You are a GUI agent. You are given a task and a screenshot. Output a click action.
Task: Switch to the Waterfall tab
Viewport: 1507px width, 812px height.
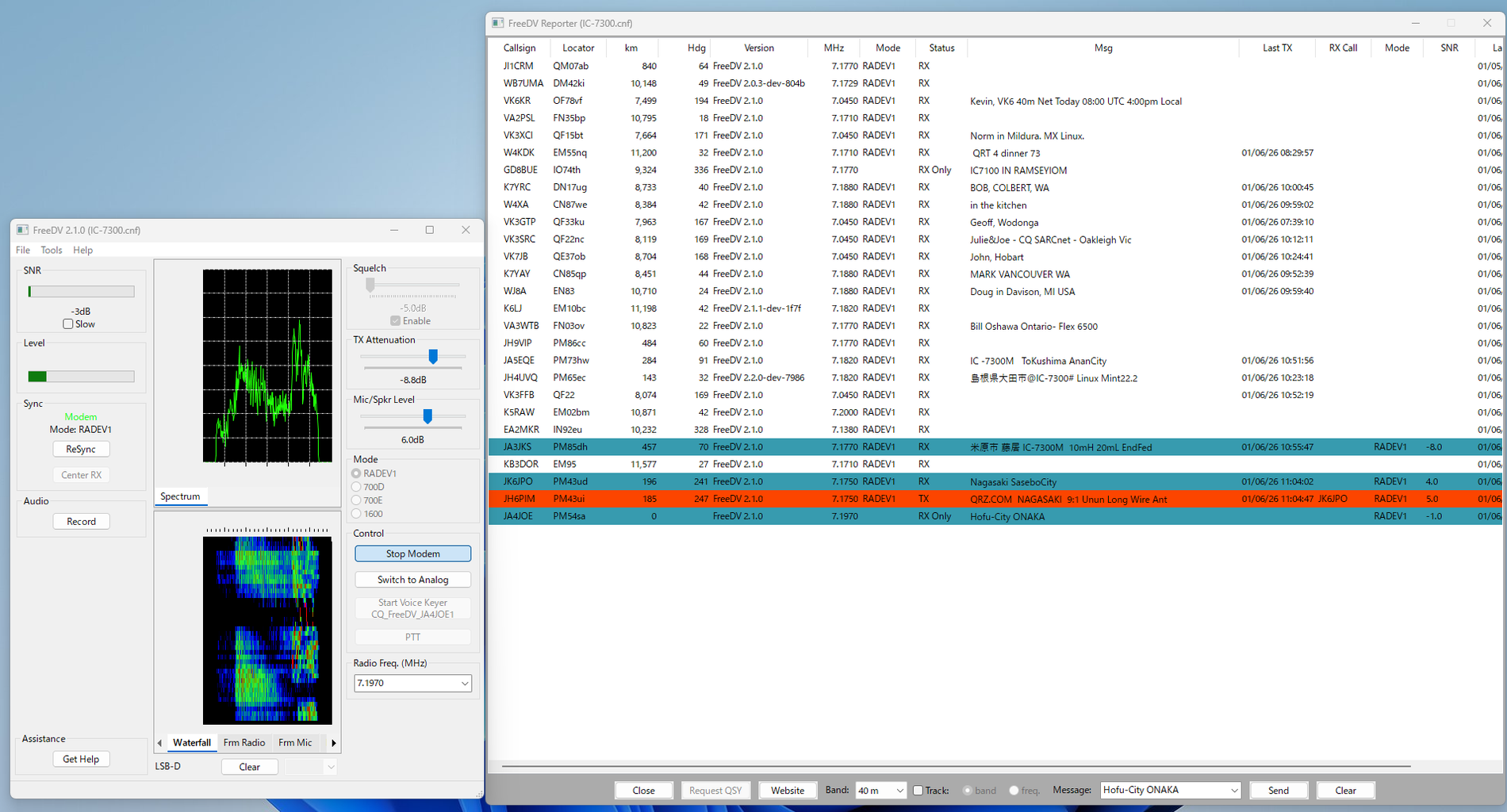point(192,743)
